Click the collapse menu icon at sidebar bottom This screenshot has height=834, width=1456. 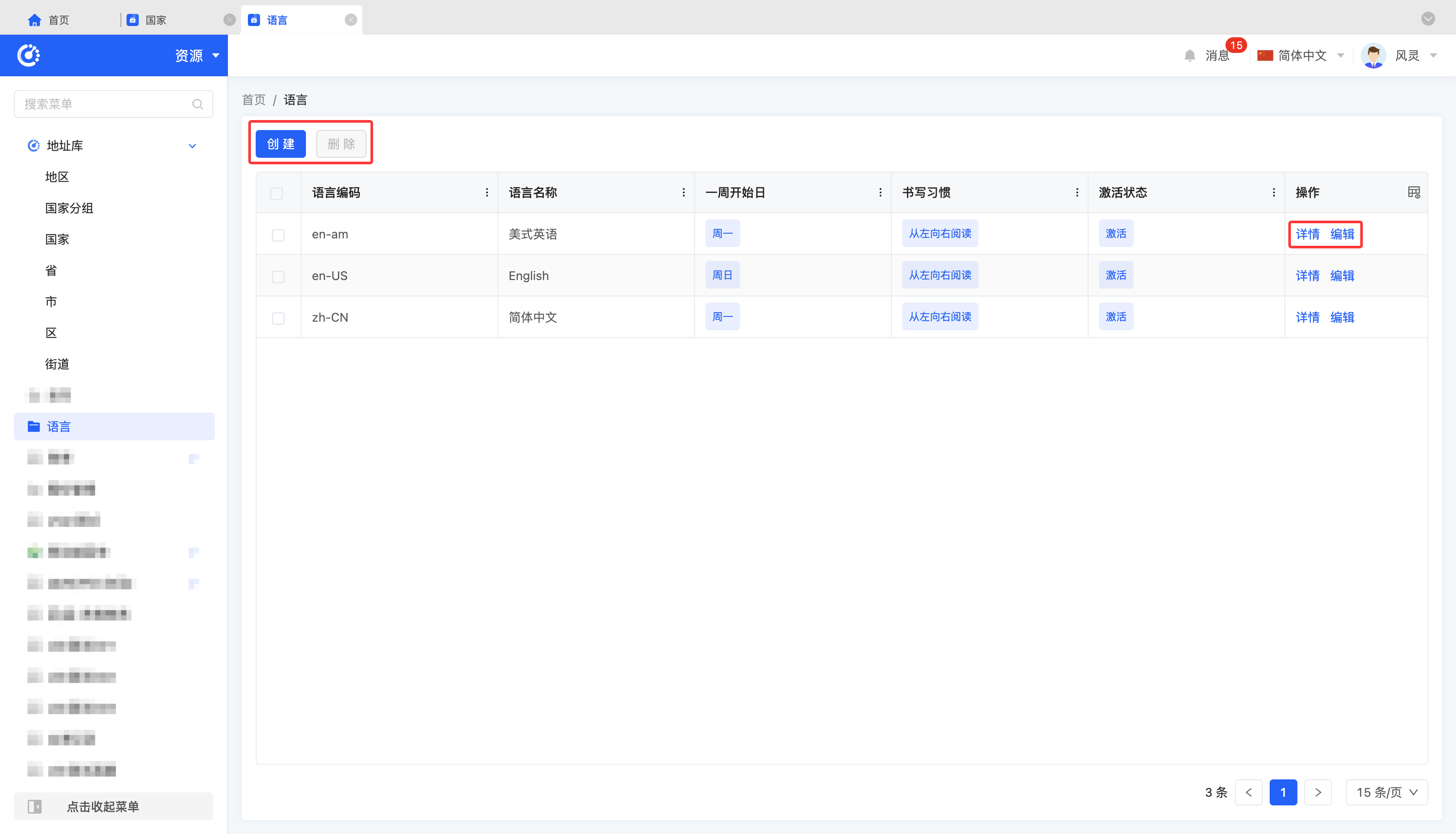35,807
